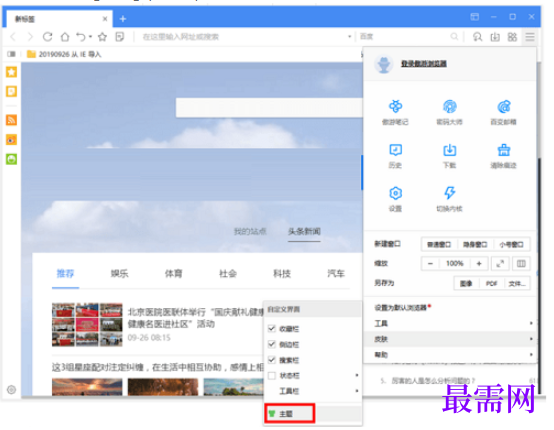This screenshot has width=554, height=430.
Task: Uncheck the 收藏栏 favorites bar checkbox
Action: click(272, 329)
